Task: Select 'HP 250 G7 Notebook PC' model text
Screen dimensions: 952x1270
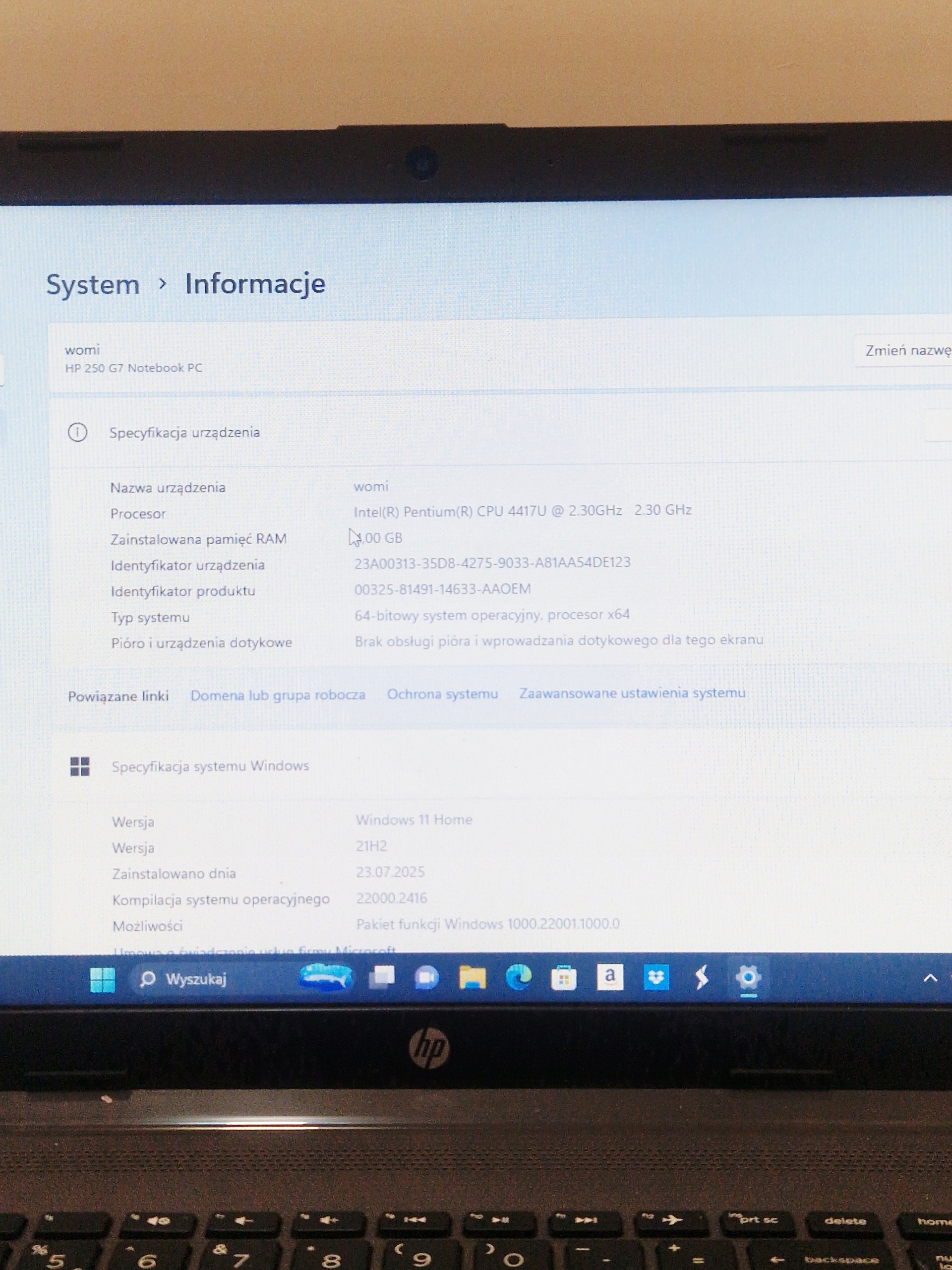Action: tap(134, 368)
